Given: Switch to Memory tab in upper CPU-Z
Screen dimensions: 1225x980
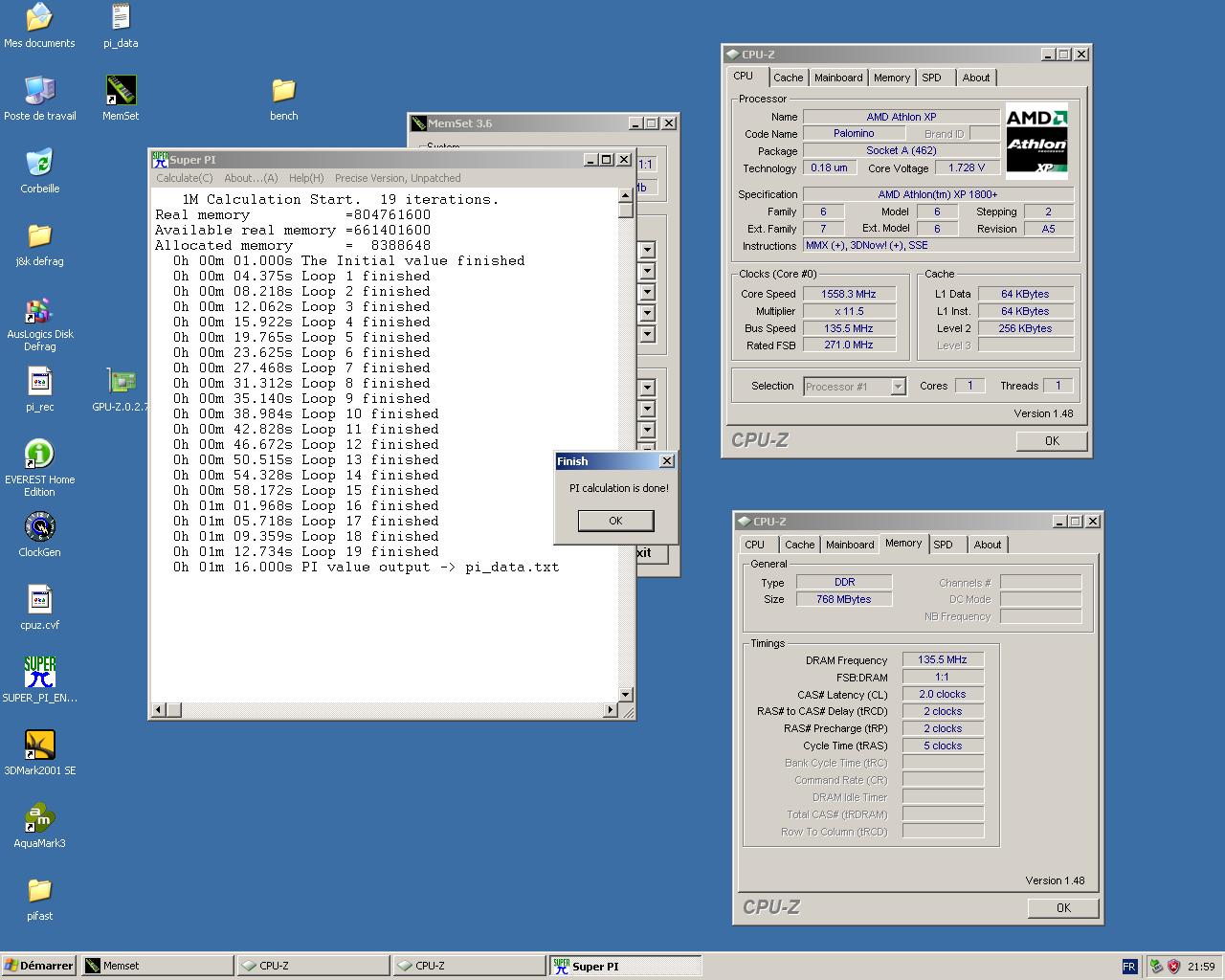Looking at the screenshot, I should [x=892, y=78].
